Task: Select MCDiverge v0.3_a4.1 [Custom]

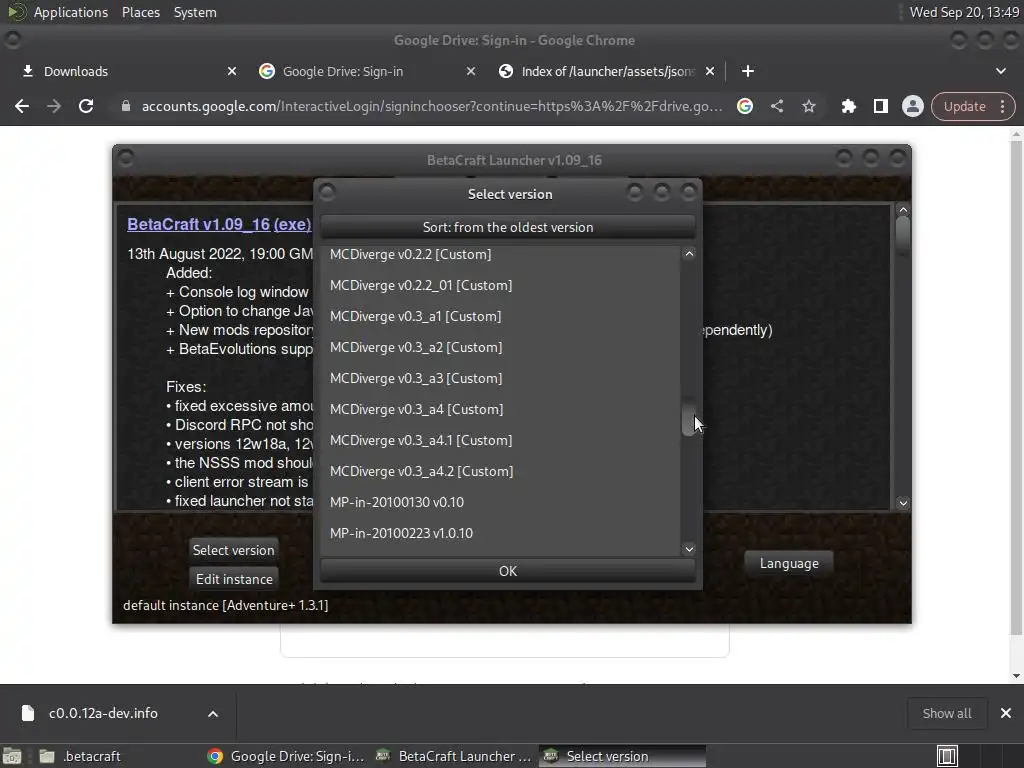Action: pyautogui.click(x=500, y=440)
